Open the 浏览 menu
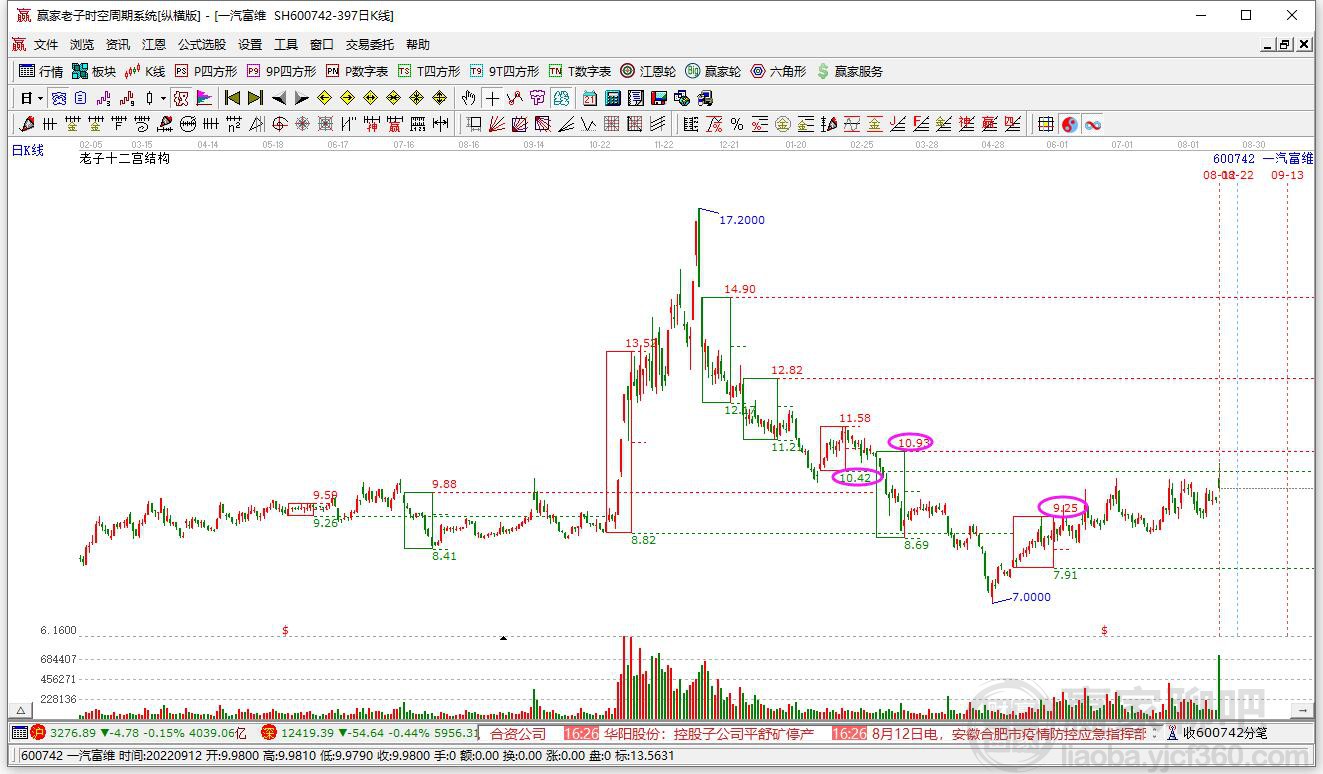Image resolution: width=1323 pixels, height=774 pixels. click(82, 45)
